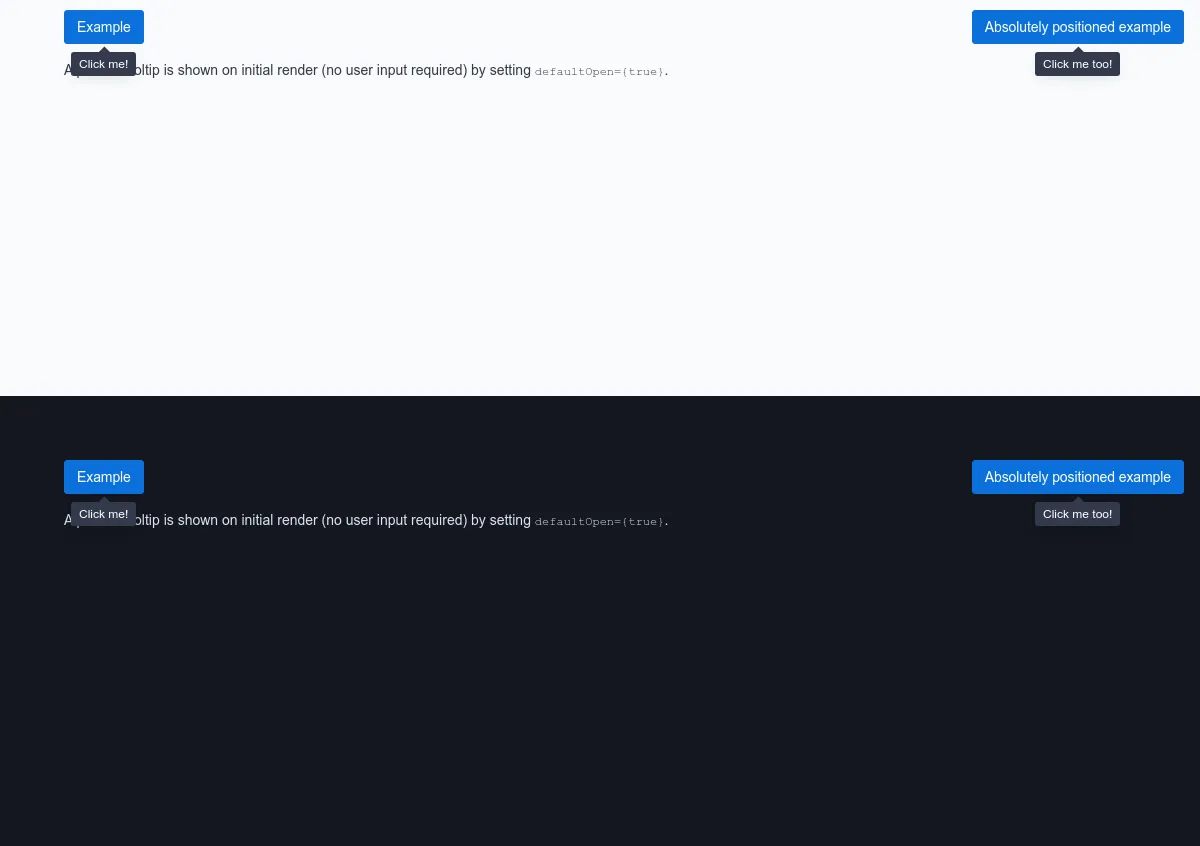
Task: Click the defaultOpen={true} code snippet in dark section
Action: point(599,522)
